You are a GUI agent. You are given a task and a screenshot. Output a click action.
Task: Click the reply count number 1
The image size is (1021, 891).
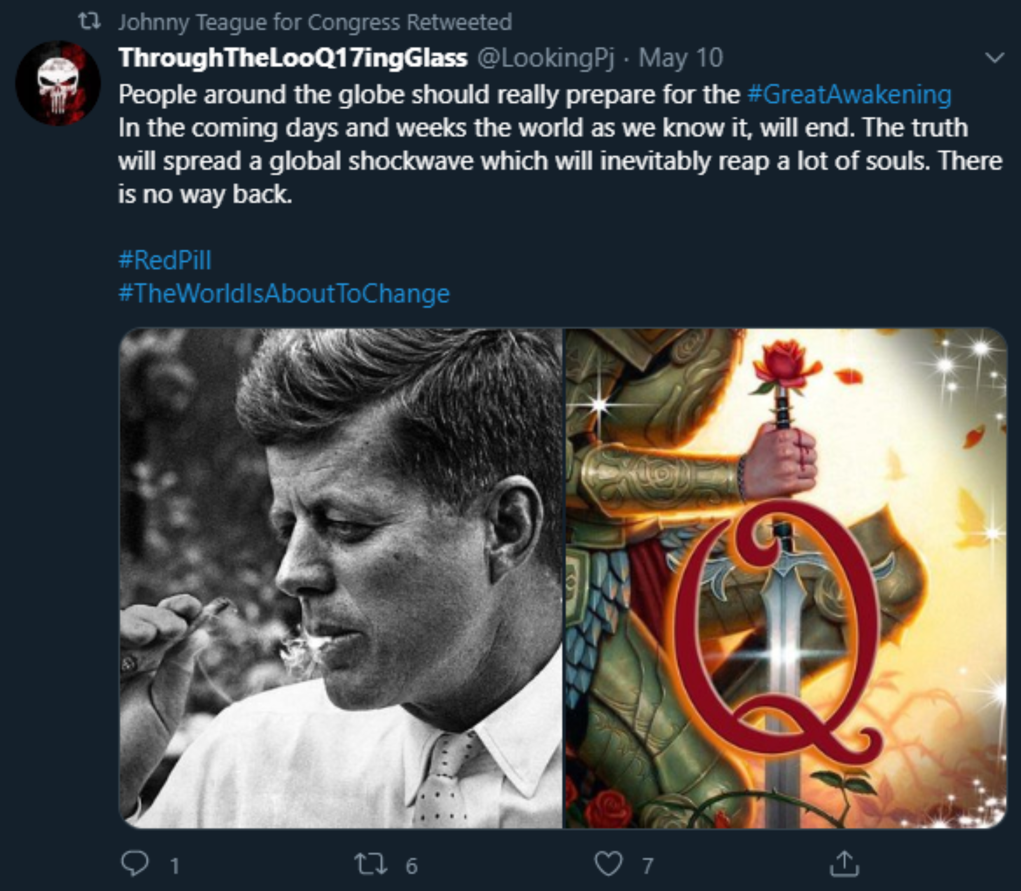175,865
